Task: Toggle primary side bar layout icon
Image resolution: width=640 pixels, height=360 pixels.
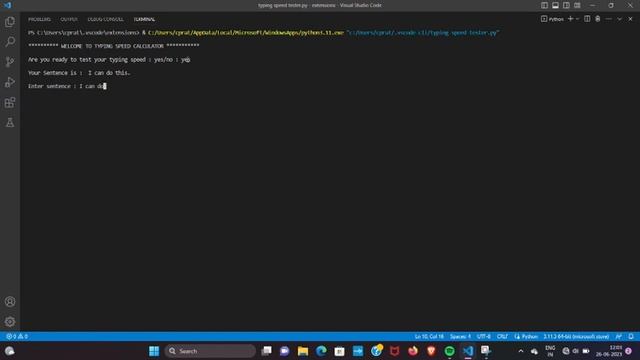Action: pyautogui.click(x=544, y=5)
